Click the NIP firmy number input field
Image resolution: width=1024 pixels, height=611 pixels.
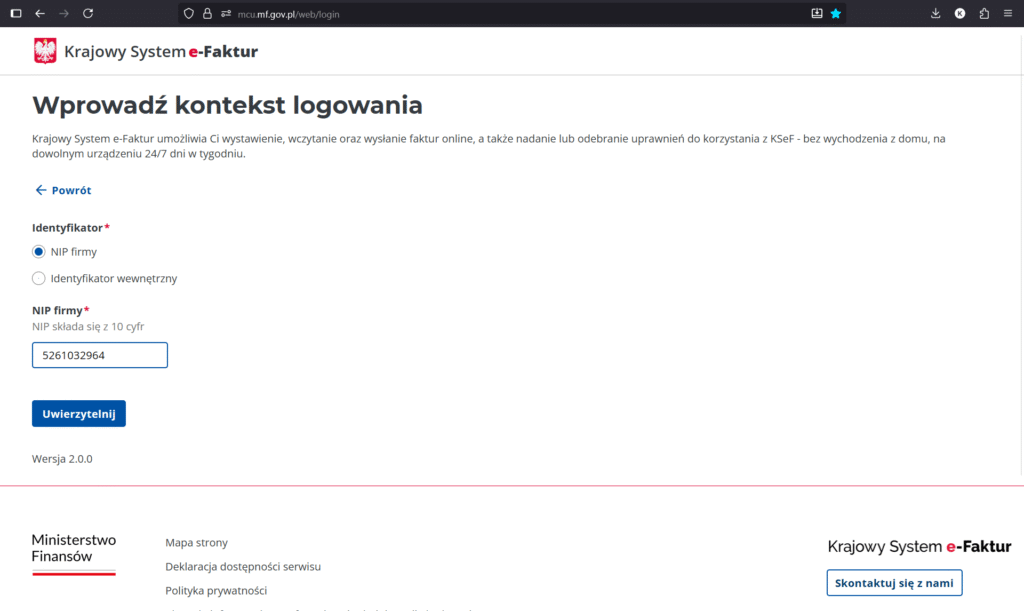coord(100,355)
